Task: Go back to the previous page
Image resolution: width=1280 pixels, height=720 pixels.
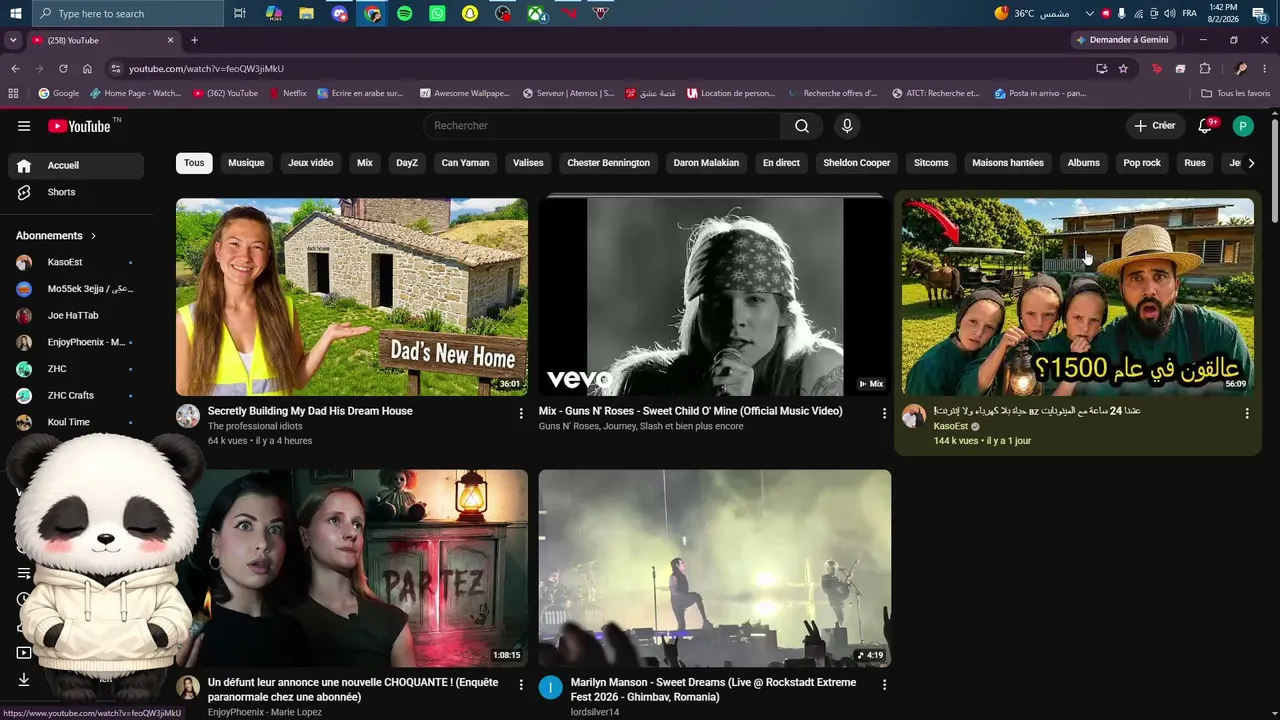Action: coord(15,69)
